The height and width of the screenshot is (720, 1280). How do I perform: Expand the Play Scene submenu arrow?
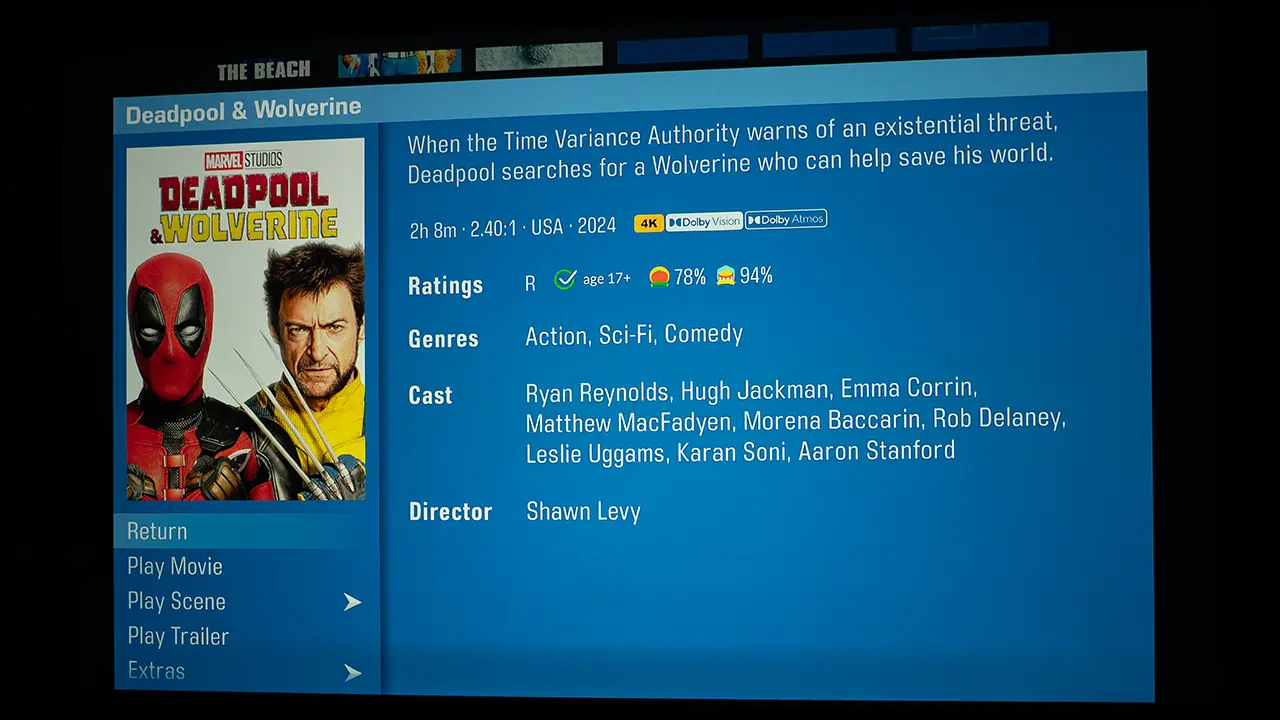point(352,602)
